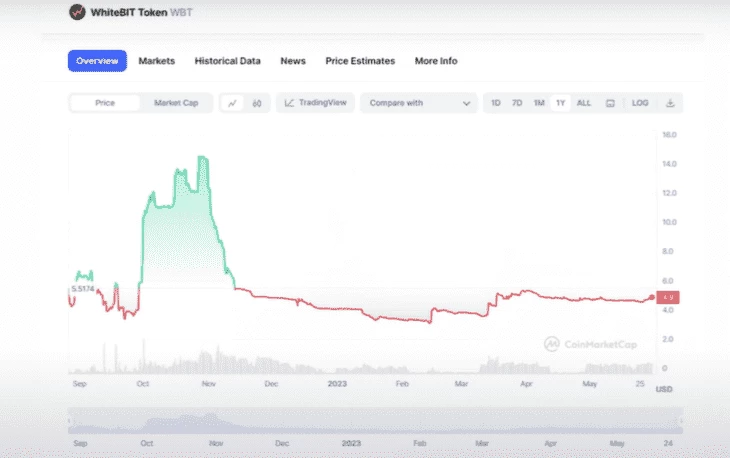Open the Overview tab
The height and width of the screenshot is (458, 730).
[97, 61]
